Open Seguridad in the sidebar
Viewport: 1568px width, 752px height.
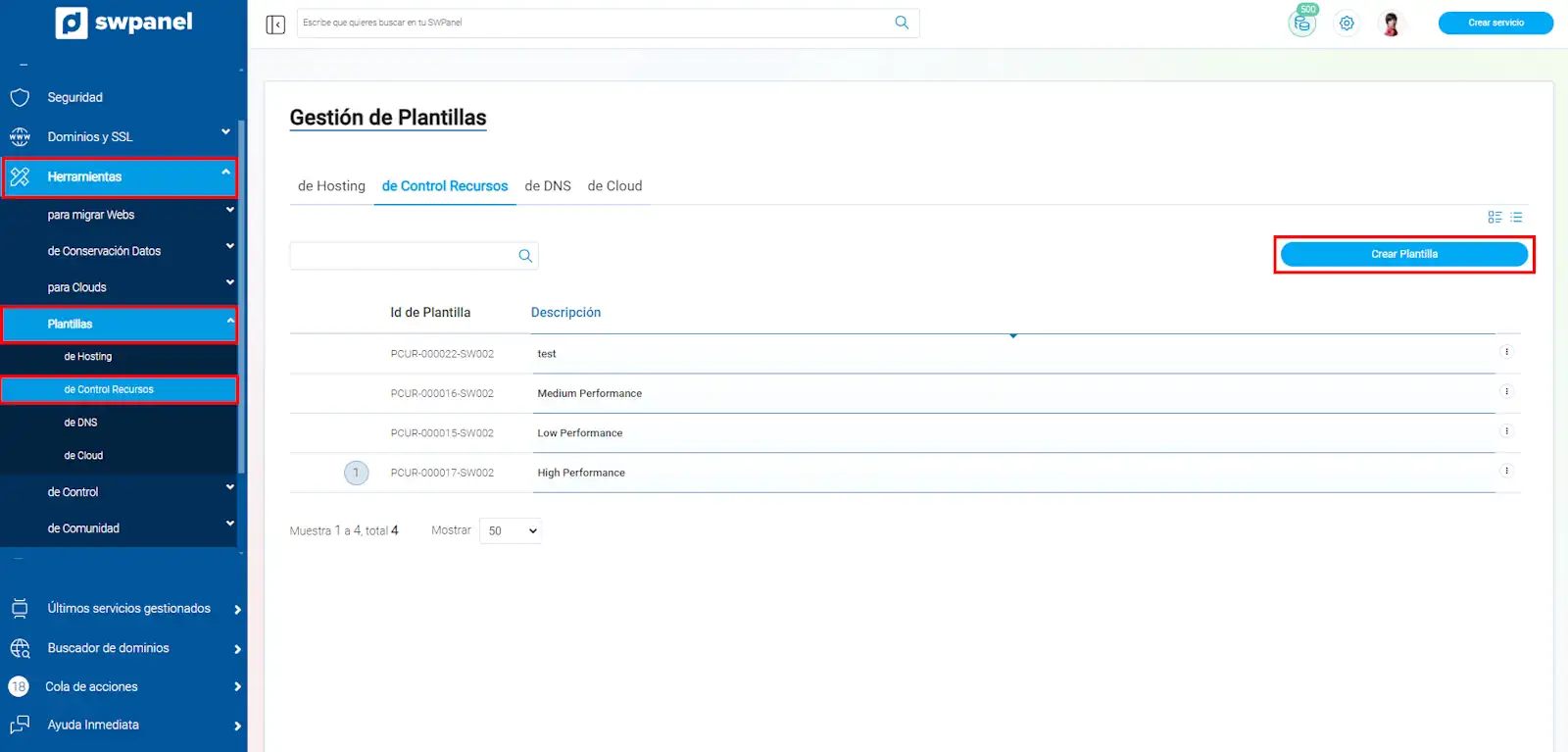point(75,97)
